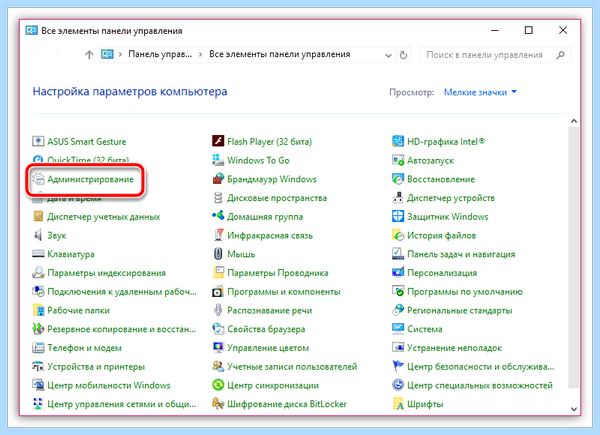Click the scrollbar up arrow
Image resolution: width=600 pixels, height=435 pixels.
[574, 121]
